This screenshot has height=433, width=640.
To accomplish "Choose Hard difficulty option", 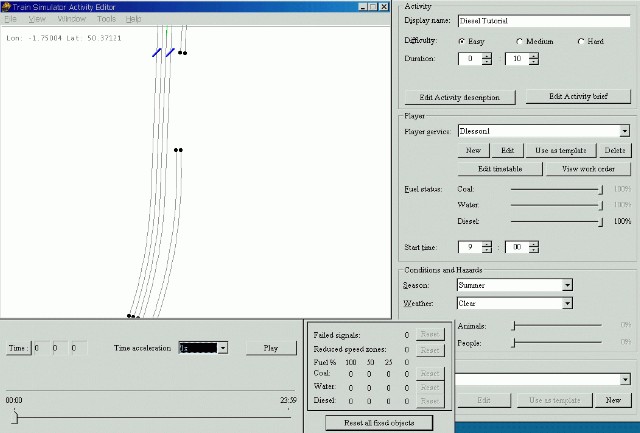I will point(581,41).
